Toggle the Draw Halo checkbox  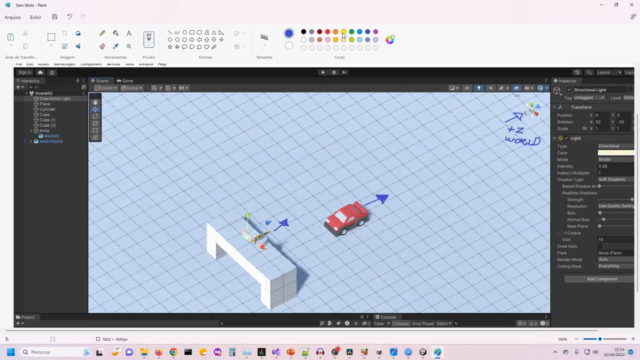click(x=600, y=246)
